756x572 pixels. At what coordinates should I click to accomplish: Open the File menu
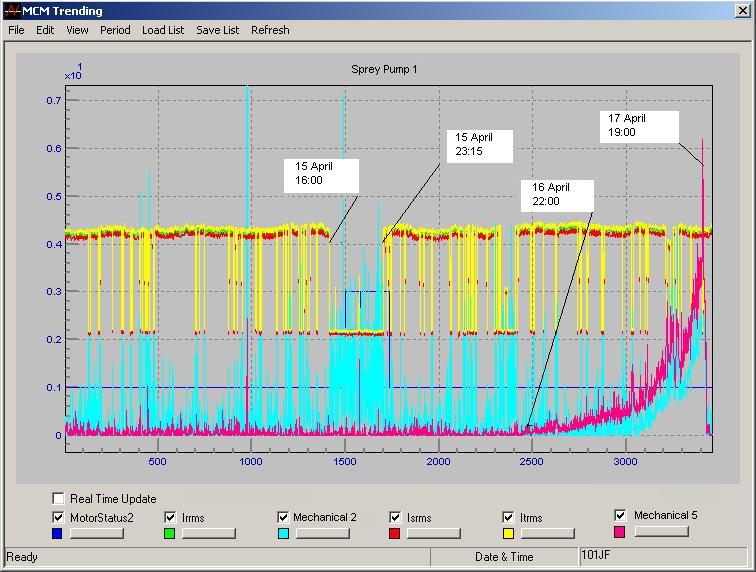[16, 30]
